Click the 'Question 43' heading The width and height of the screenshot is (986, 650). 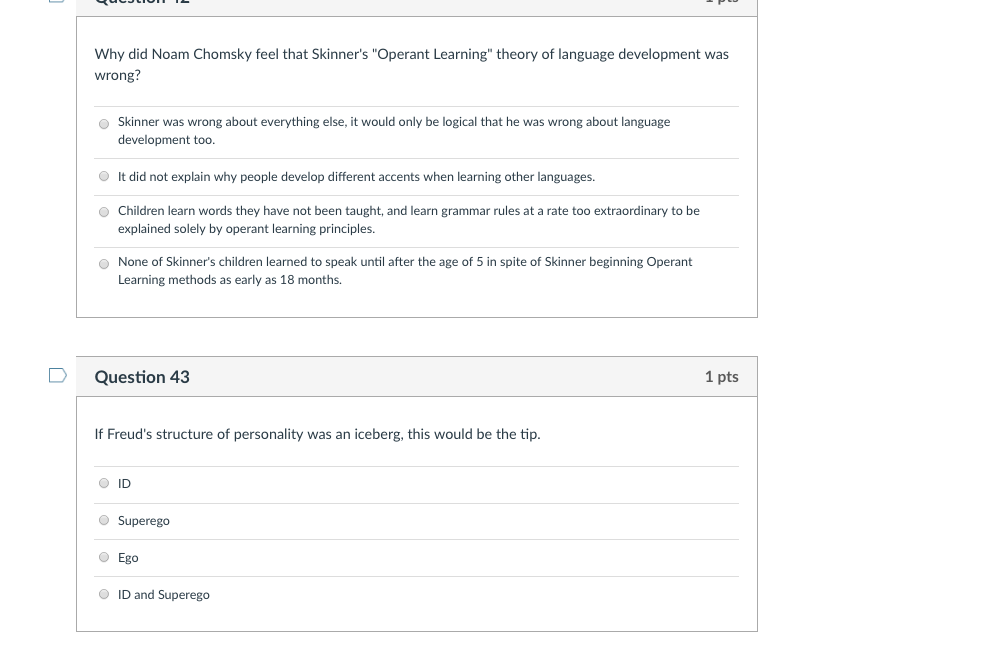point(142,377)
